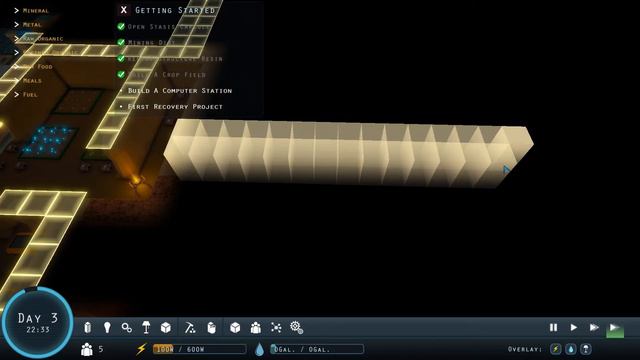Click the 100W / 600W power bar

pos(200,349)
